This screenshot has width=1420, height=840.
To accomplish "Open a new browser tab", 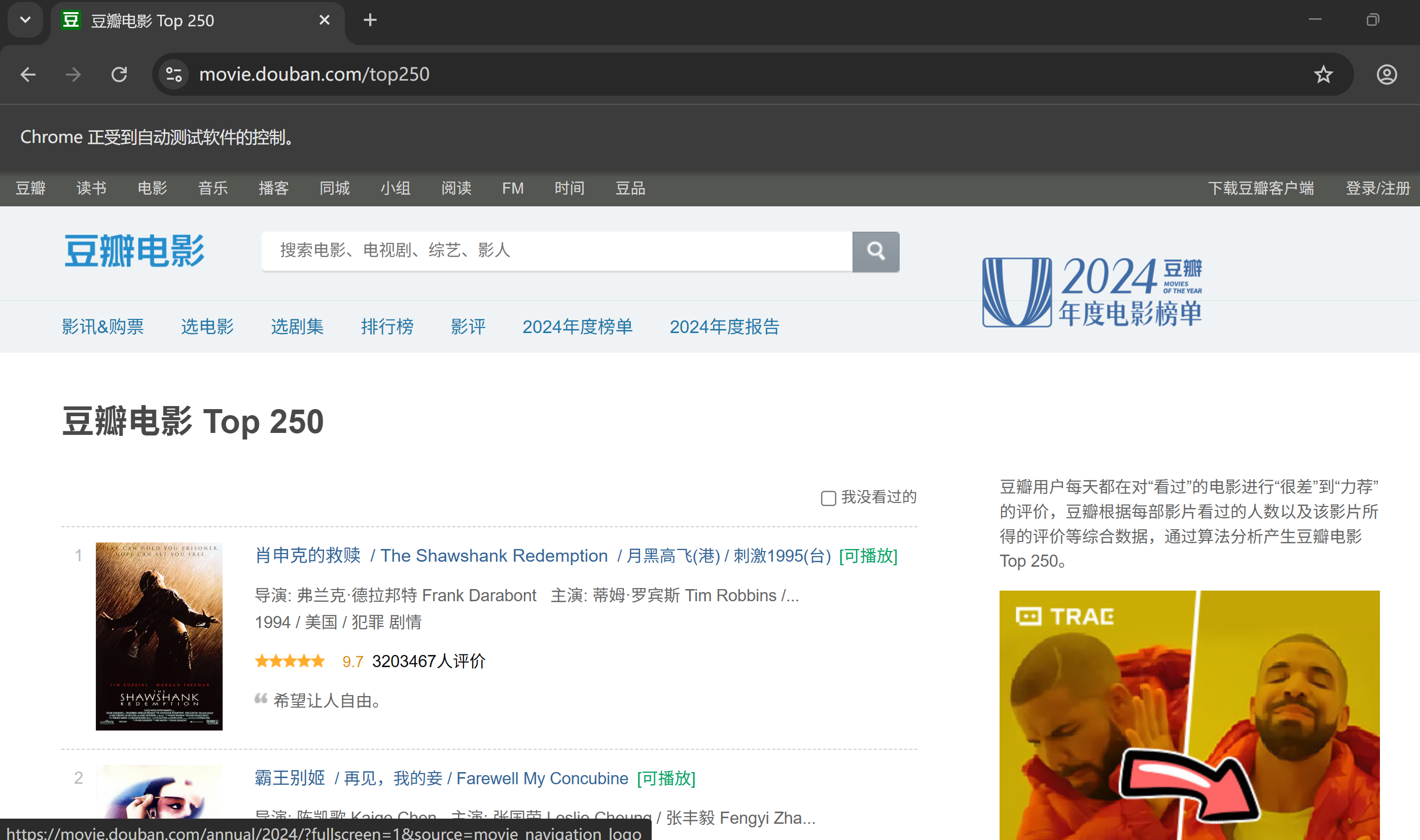I will click(x=370, y=20).
